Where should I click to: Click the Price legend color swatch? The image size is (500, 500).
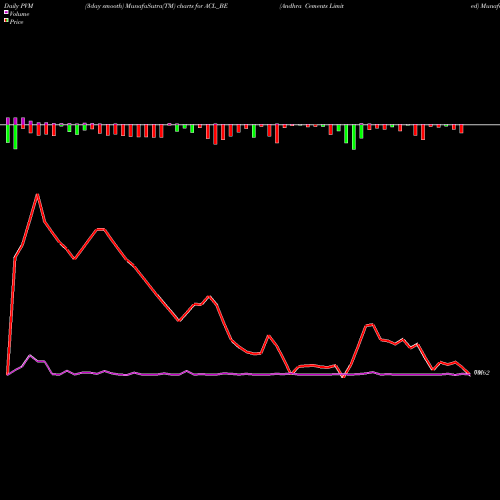(x=6, y=21)
